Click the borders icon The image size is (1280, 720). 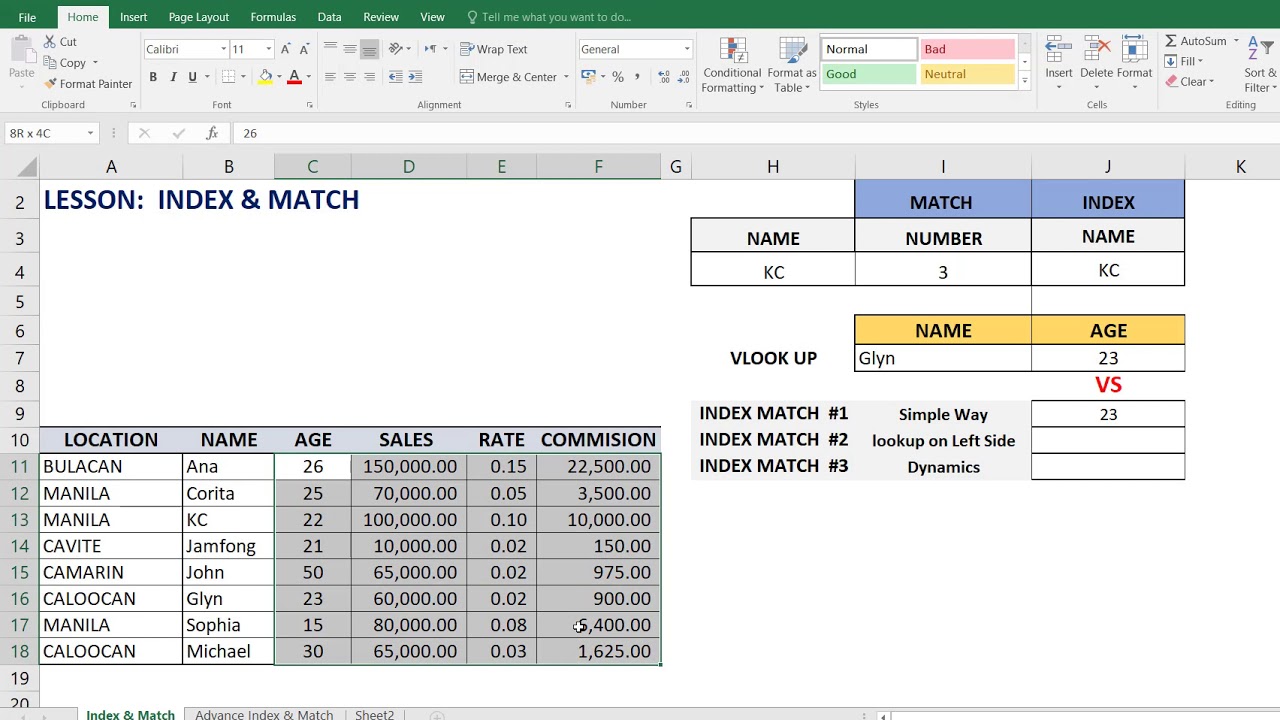tap(229, 77)
